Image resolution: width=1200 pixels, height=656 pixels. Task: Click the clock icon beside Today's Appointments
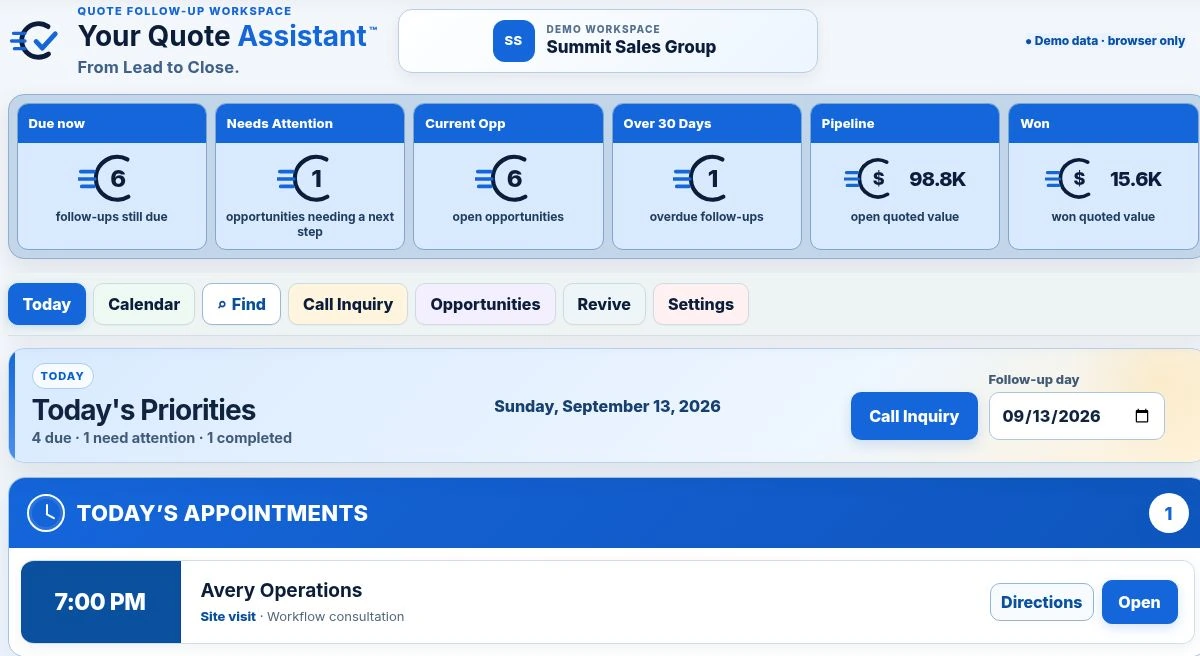pyautogui.click(x=46, y=513)
